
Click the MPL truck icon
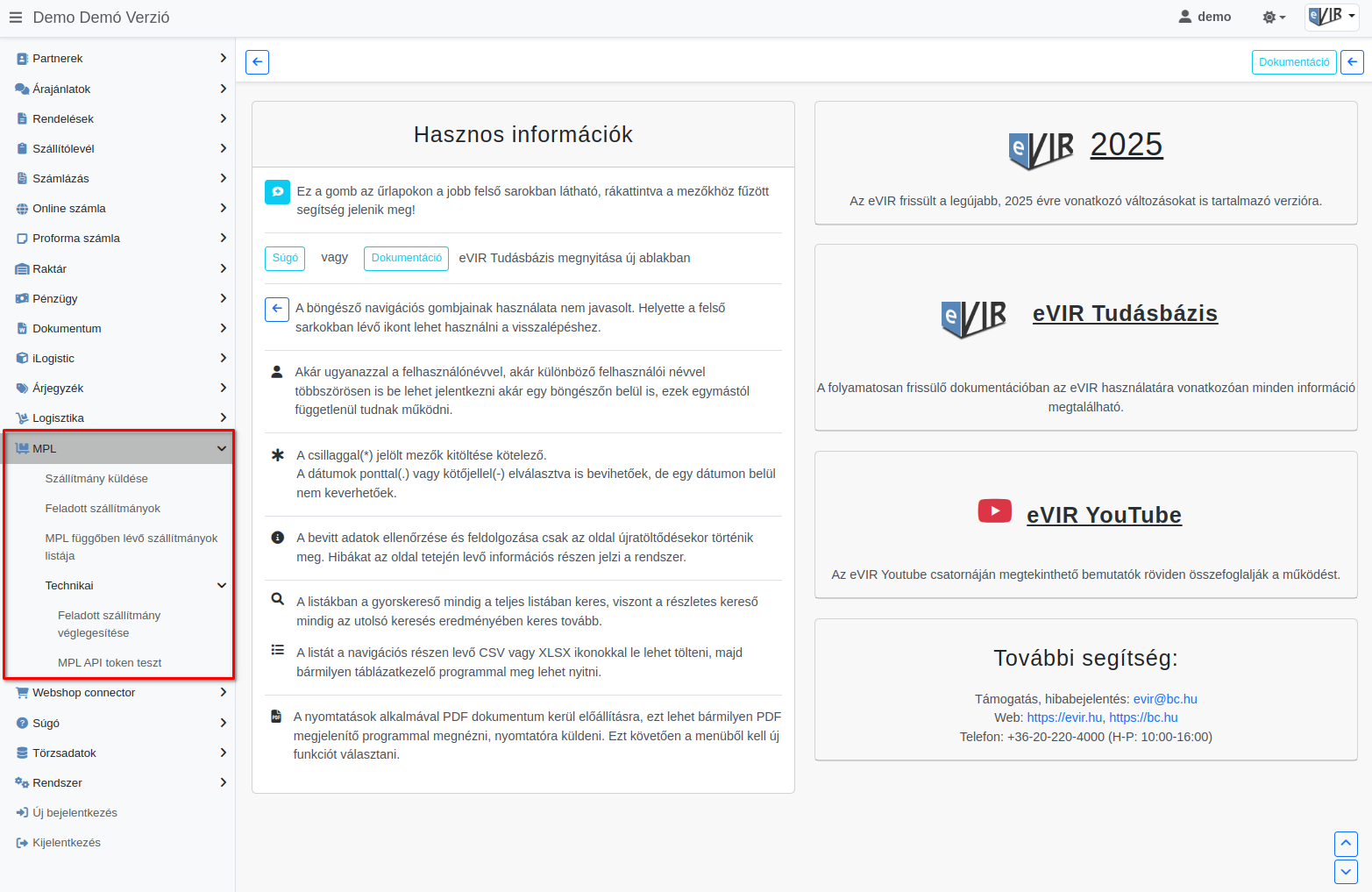(x=22, y=448)
